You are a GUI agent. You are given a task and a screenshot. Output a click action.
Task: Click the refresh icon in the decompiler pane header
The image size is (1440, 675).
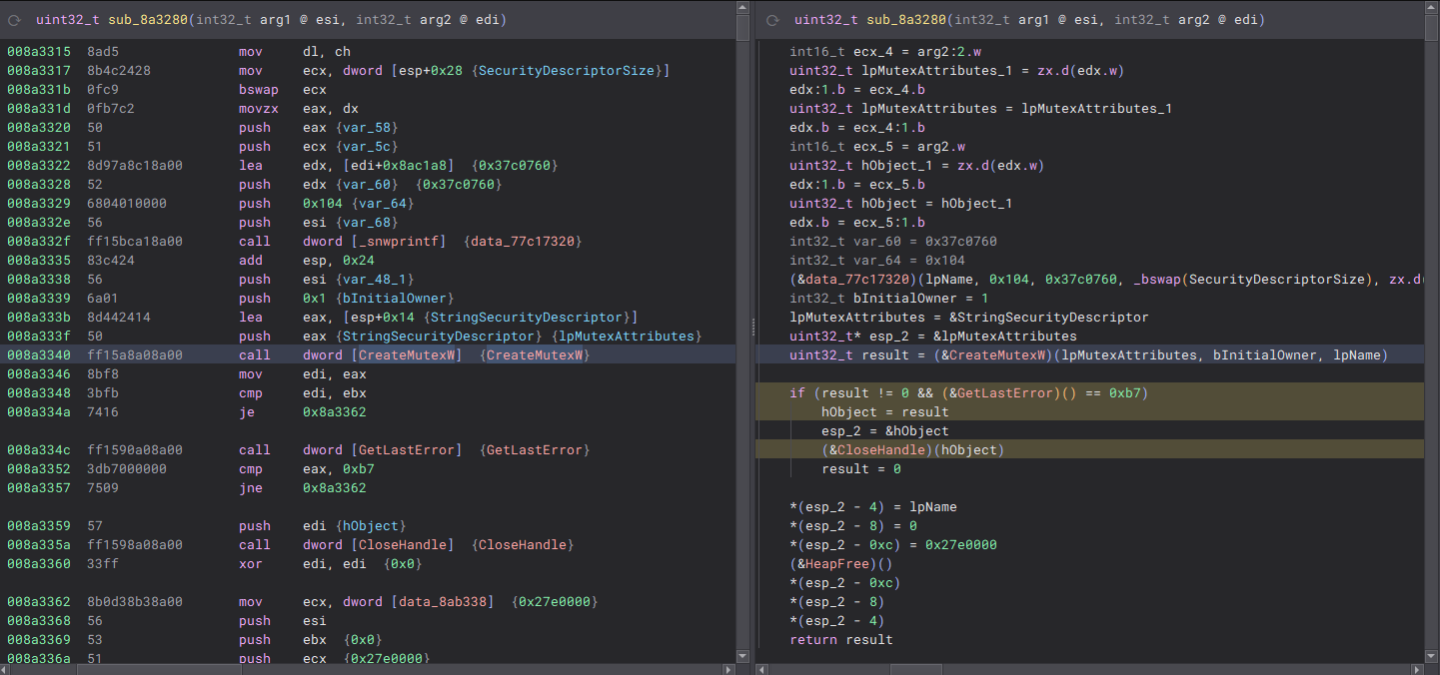click(x=773, y=20)
